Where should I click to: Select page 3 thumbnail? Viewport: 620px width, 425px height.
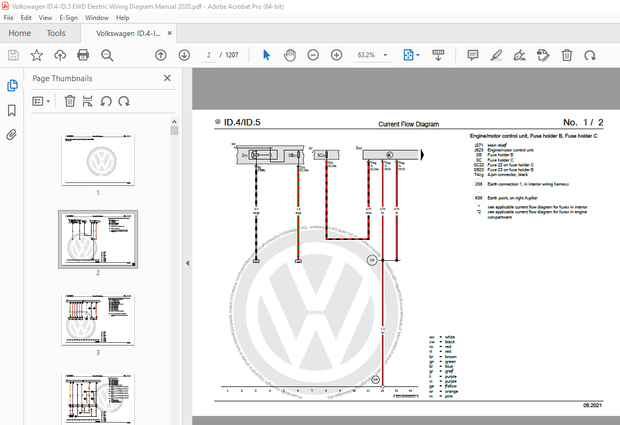click(98, 319)
